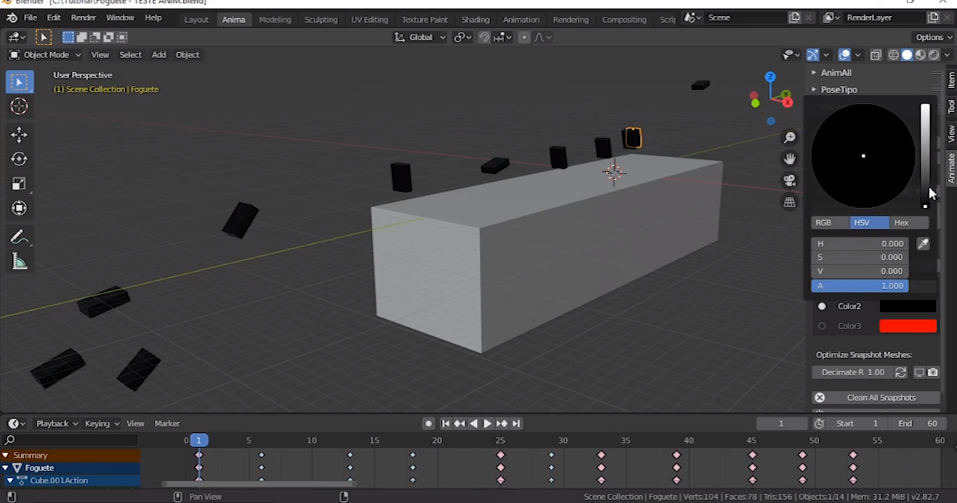The width and height of the screenshot is (957, 503).
Task: Activate the Transform tool
Action: click(x=19, y=208)
